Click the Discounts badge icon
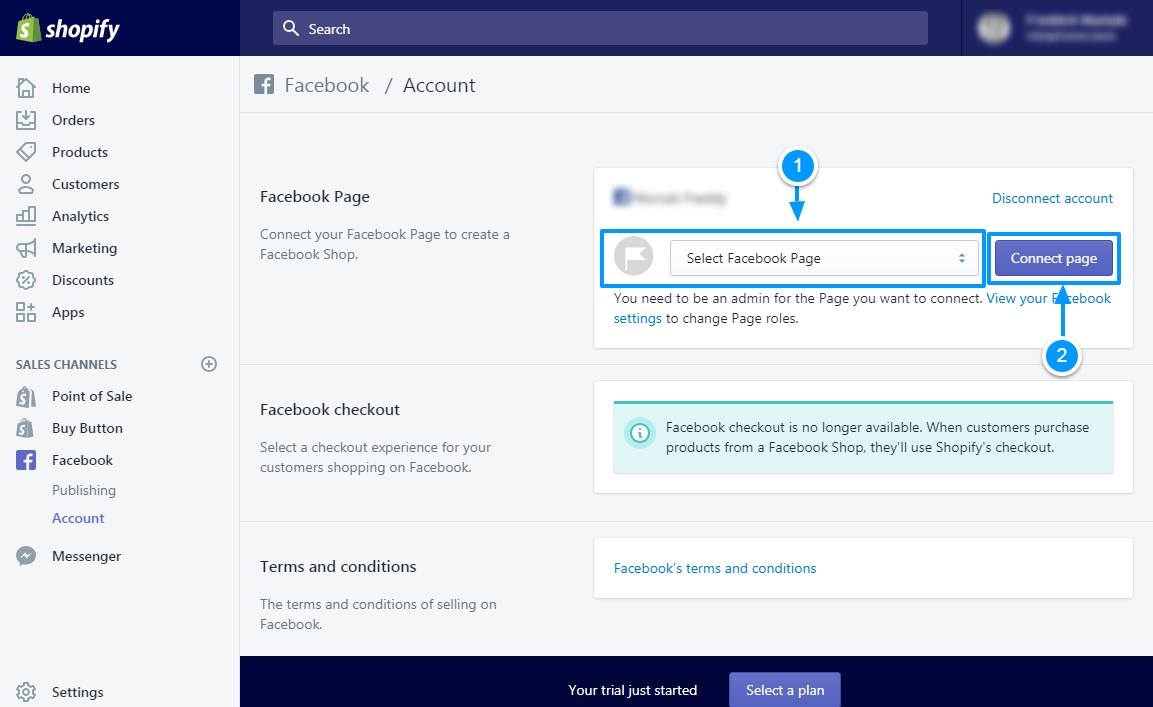The height and width of the screenshot is (707, 1153). coord(26,280)
